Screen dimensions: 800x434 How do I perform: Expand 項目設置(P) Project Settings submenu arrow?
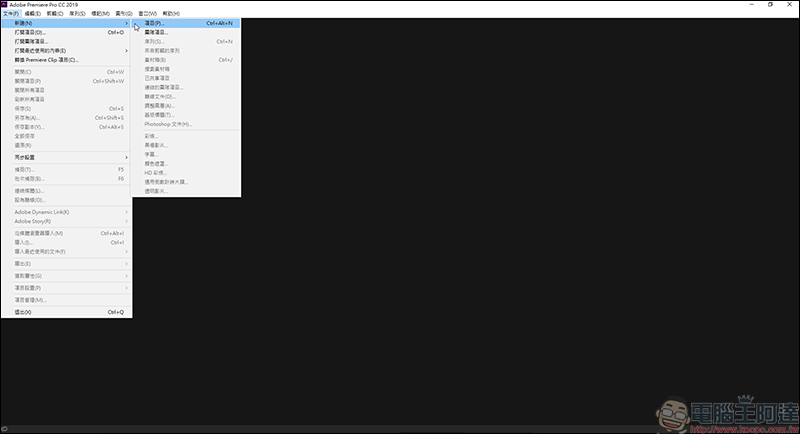126,288
